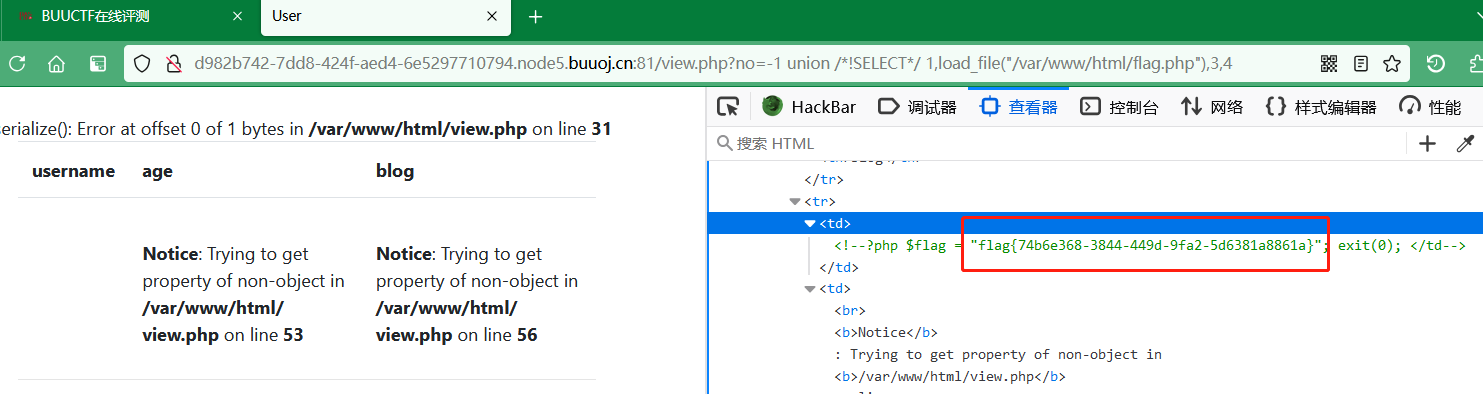Activate the element picker tool
This screenshot has height=394, width=1483.
[x=728, y=106]
